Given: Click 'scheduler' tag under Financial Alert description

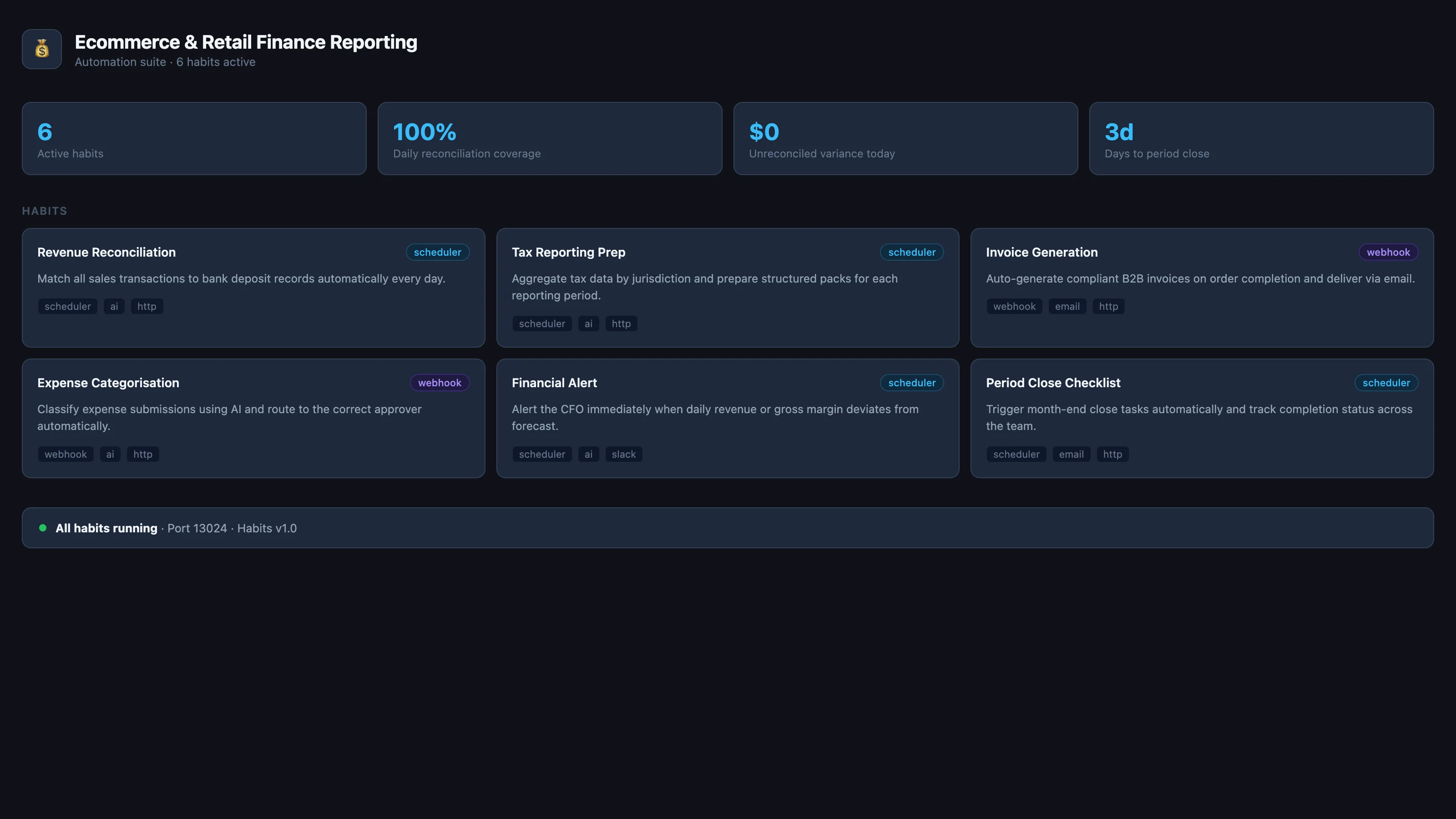Looking at the screenshot, I should (541, 455).
